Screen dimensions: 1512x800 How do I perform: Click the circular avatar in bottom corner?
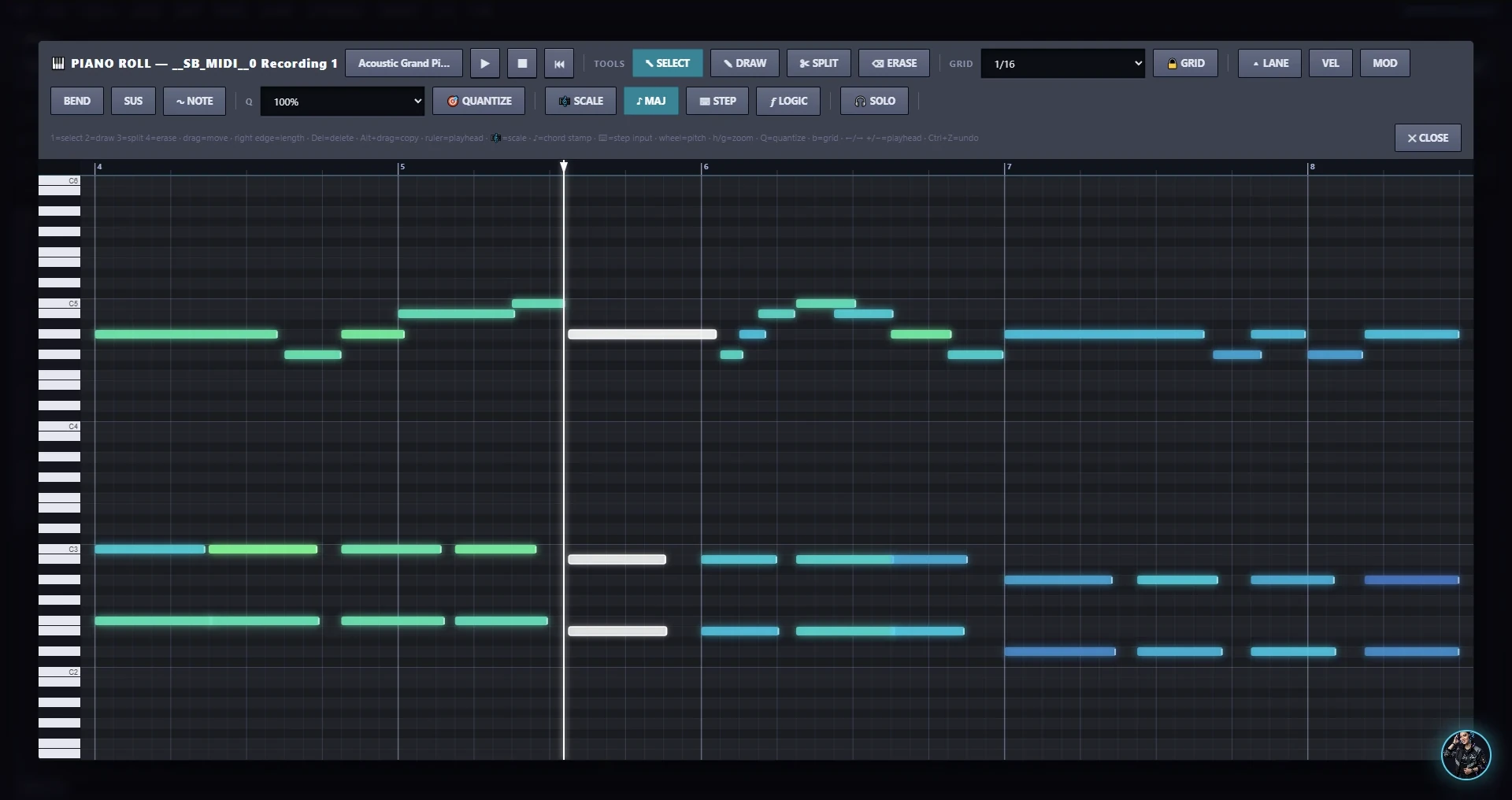coord(1466,754)
